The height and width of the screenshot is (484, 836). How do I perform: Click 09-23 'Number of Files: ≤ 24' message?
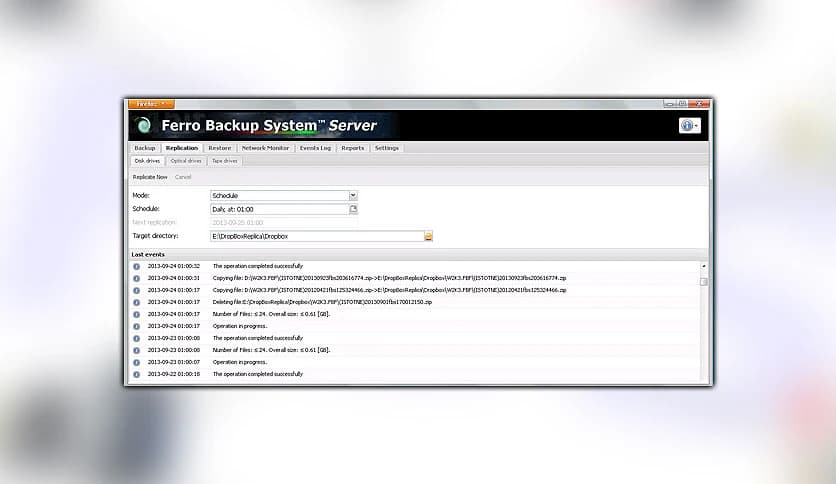point(271,350)
